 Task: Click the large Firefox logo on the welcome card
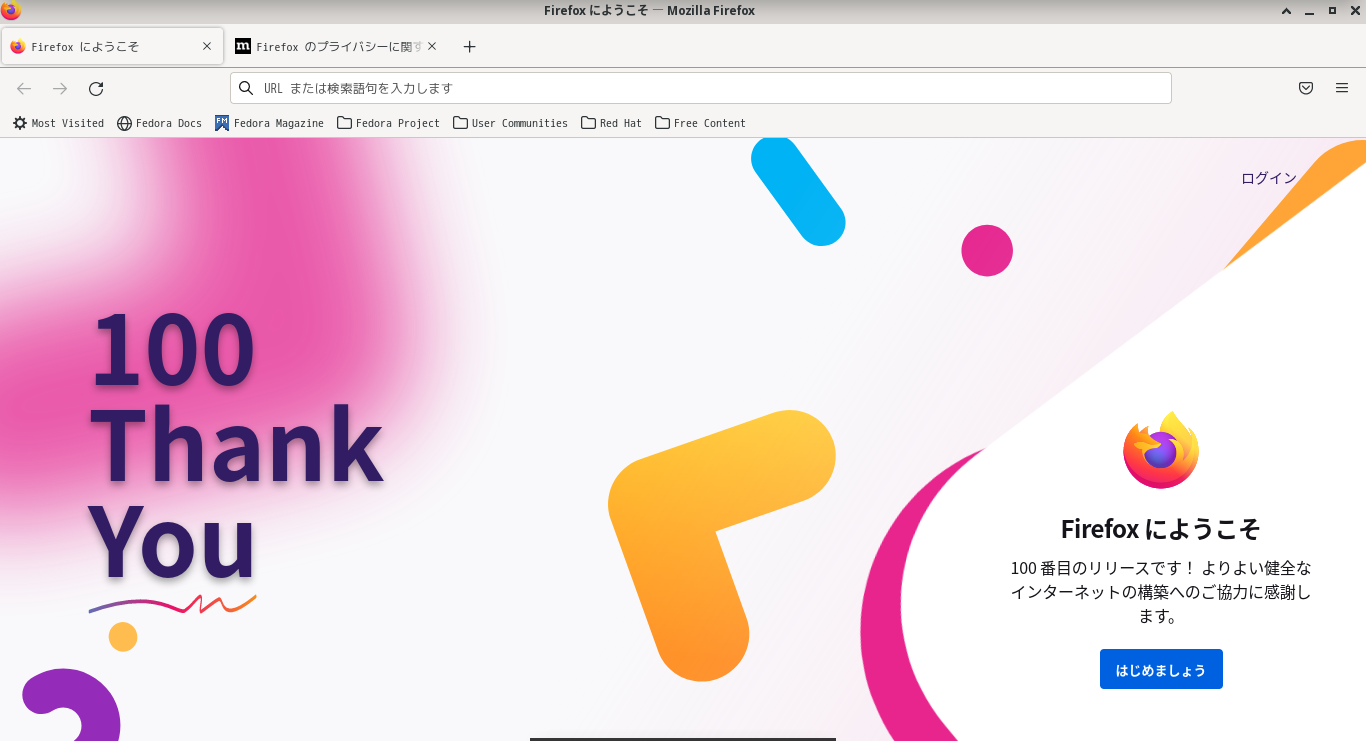[1161, 450]
